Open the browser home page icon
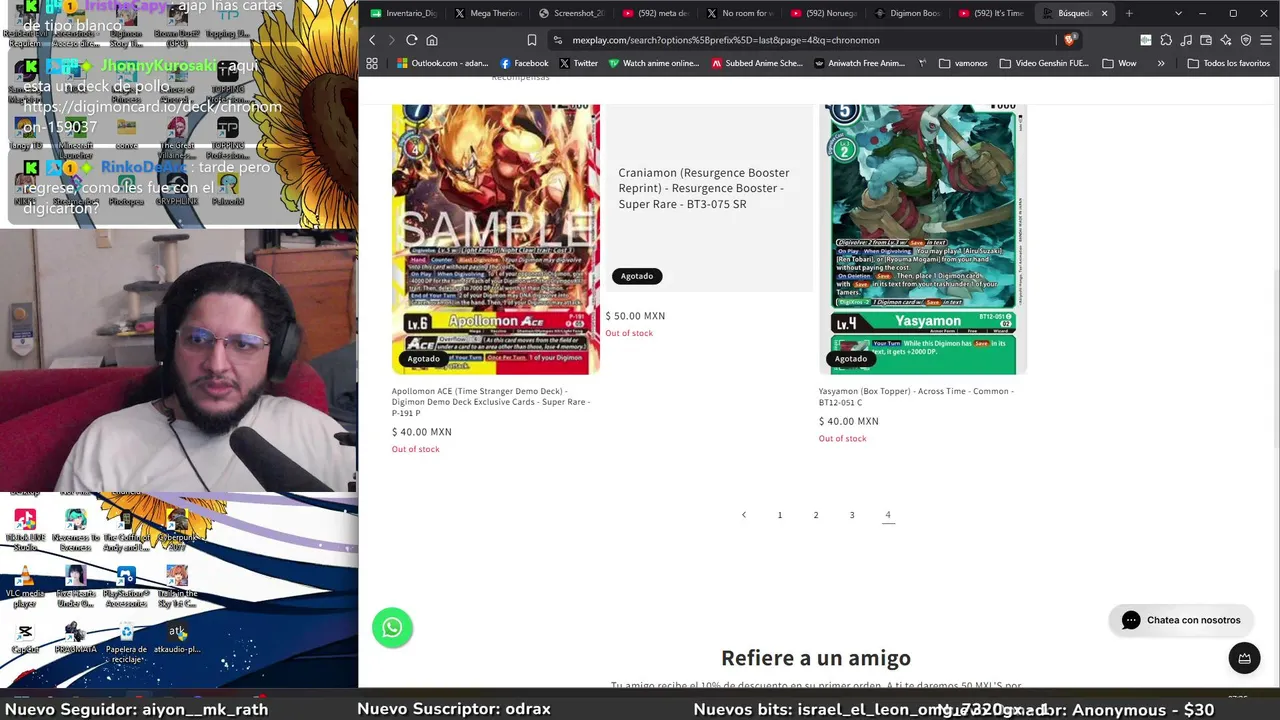This screenshot has height=720, width=1280. [432, 40]
